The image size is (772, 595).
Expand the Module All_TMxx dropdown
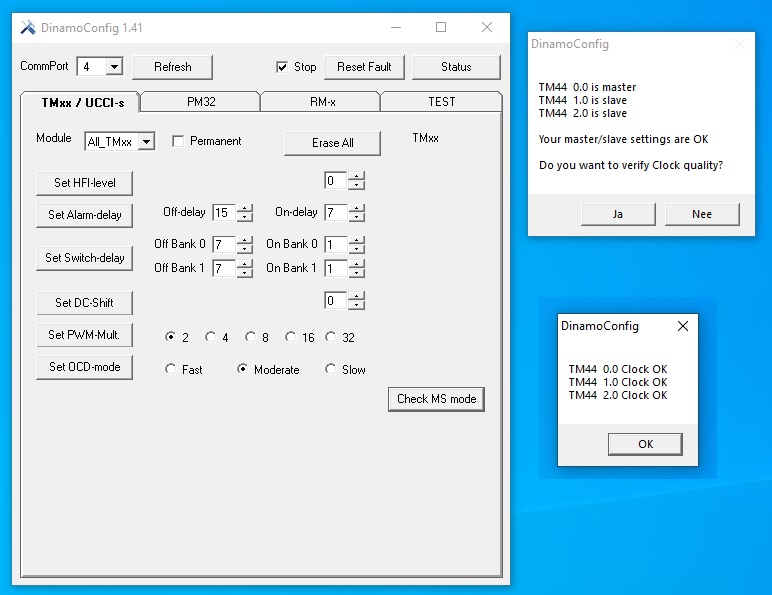(x=146, y=142)
